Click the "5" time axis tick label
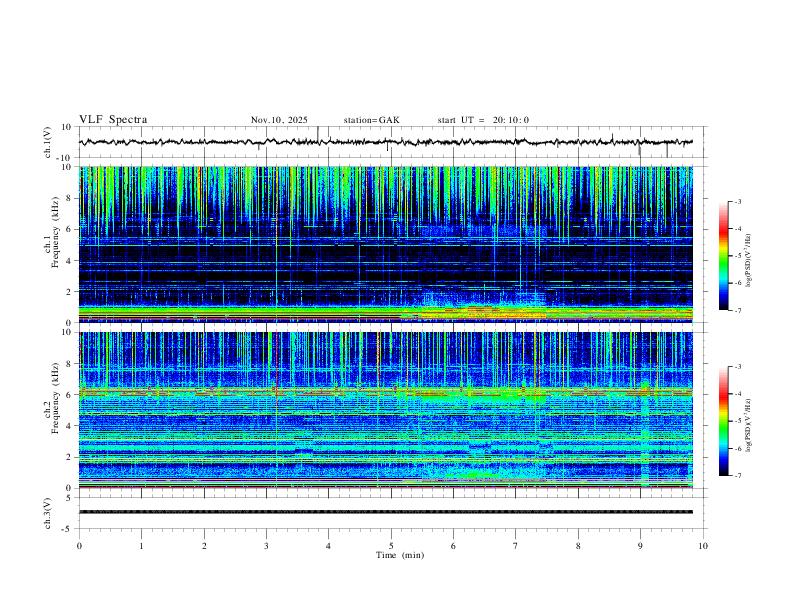This screenshot has width=792, height=612. pyautogui.click(x=391, y=546)
